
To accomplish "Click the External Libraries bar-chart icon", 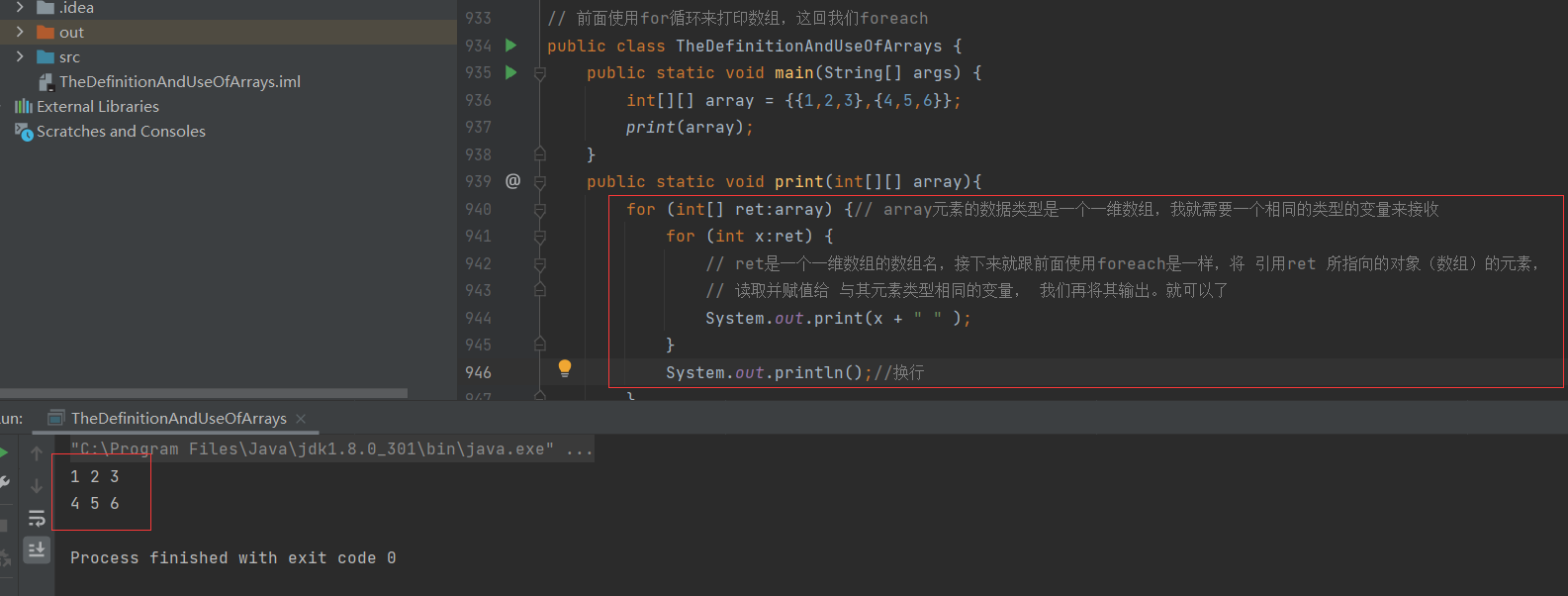I will [23, 106].
